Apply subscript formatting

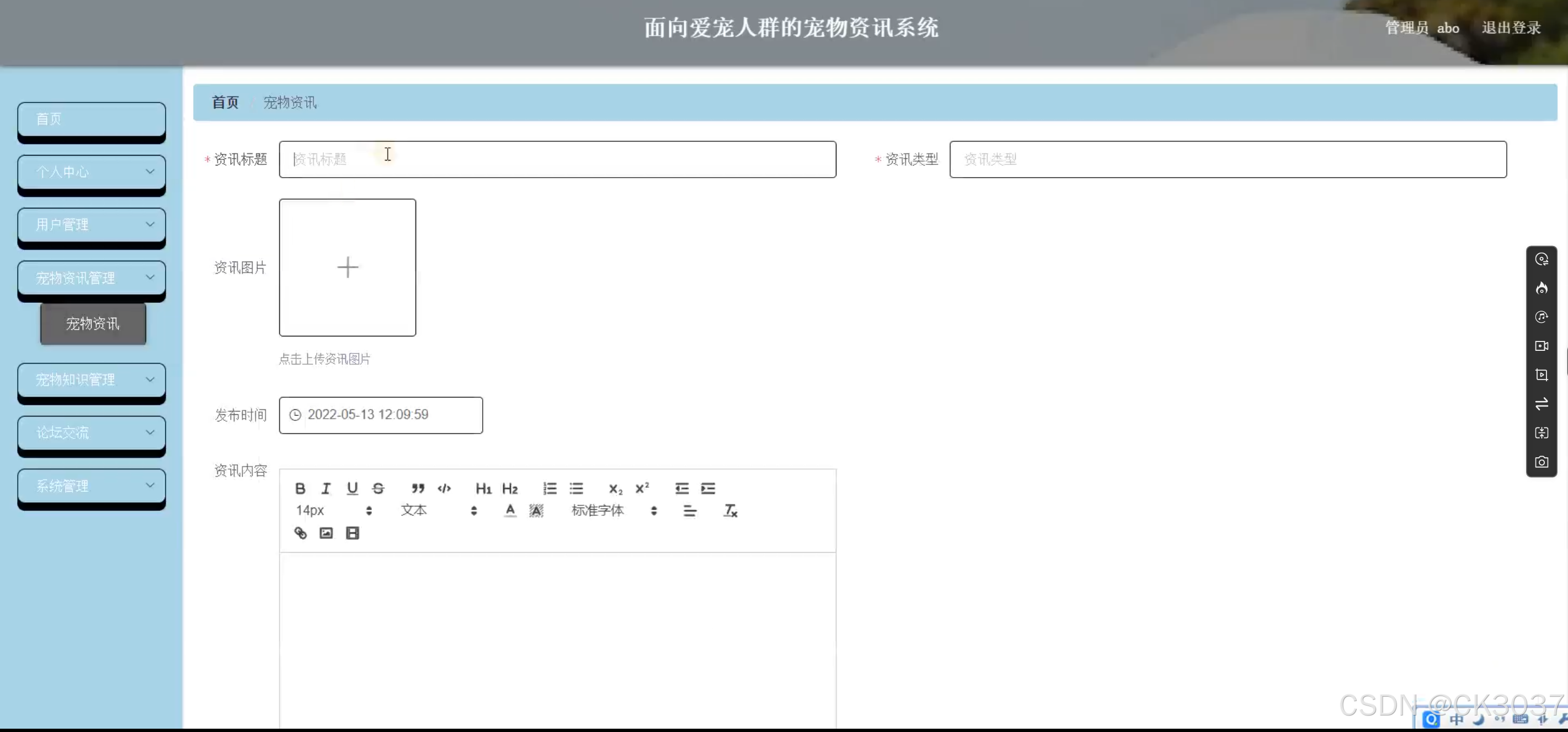[614, 488]
